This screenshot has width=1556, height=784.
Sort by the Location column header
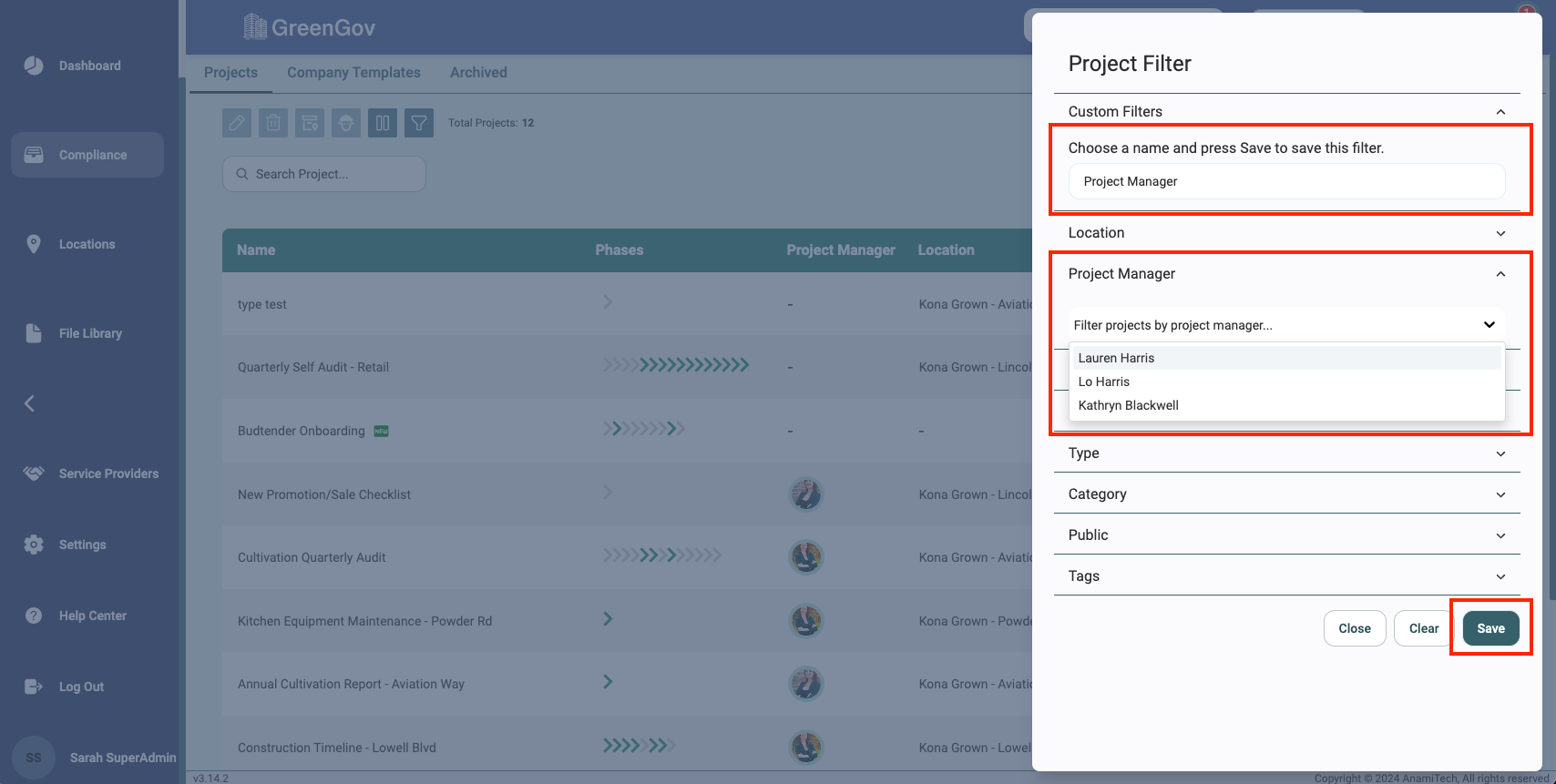946,250
